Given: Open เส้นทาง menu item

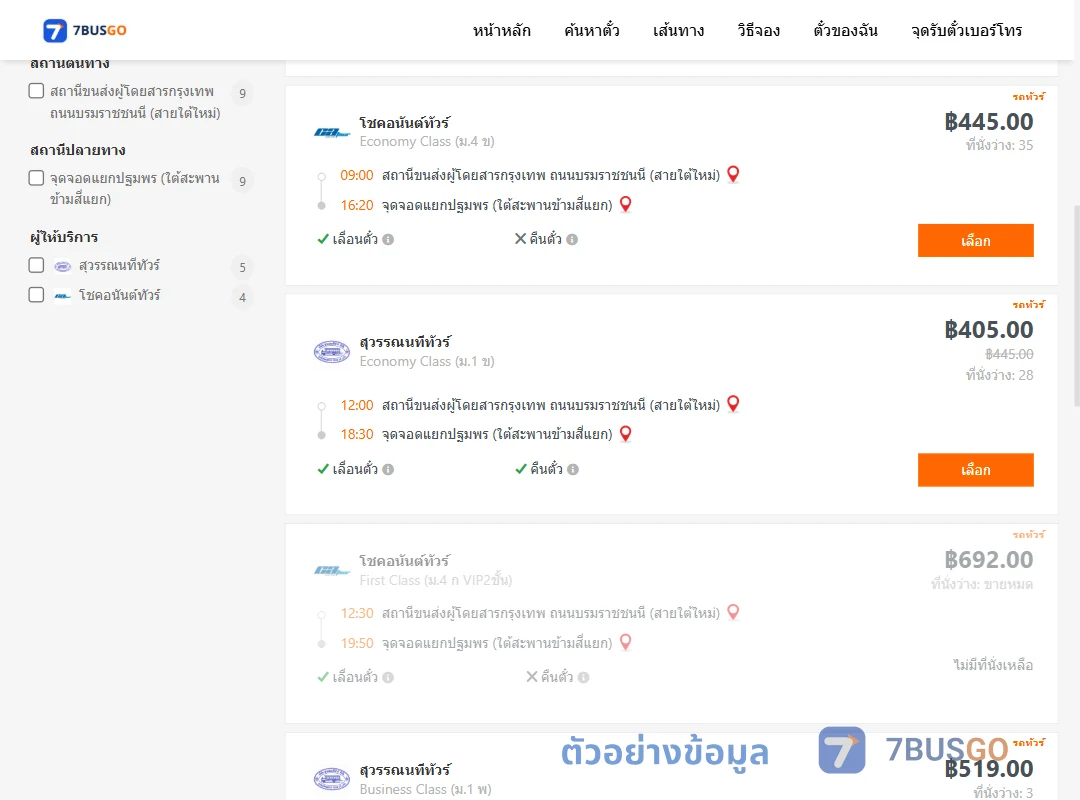Looking at the screenshot, I should (x=678, y=30).
